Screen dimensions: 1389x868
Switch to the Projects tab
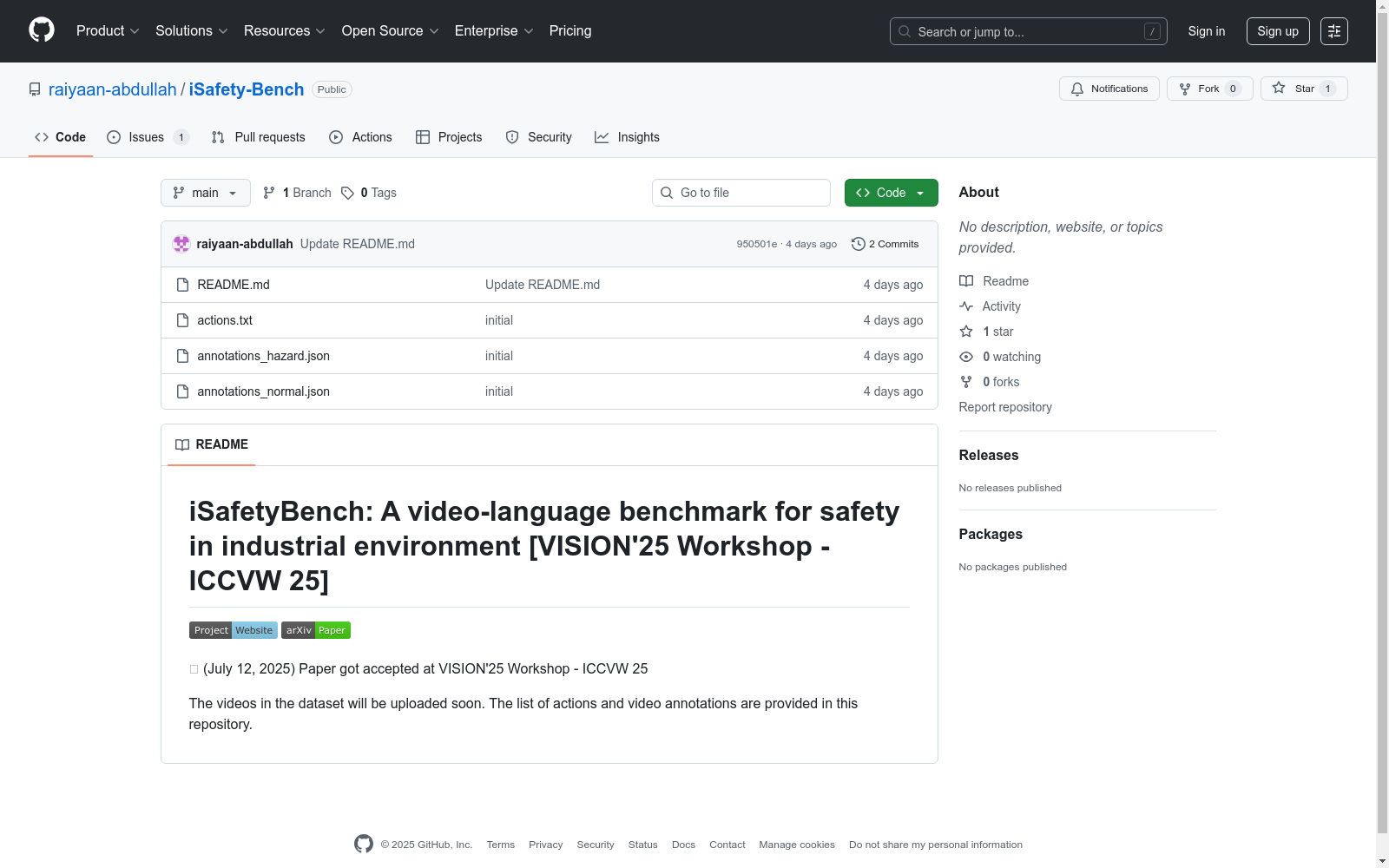tap(449, 137)
